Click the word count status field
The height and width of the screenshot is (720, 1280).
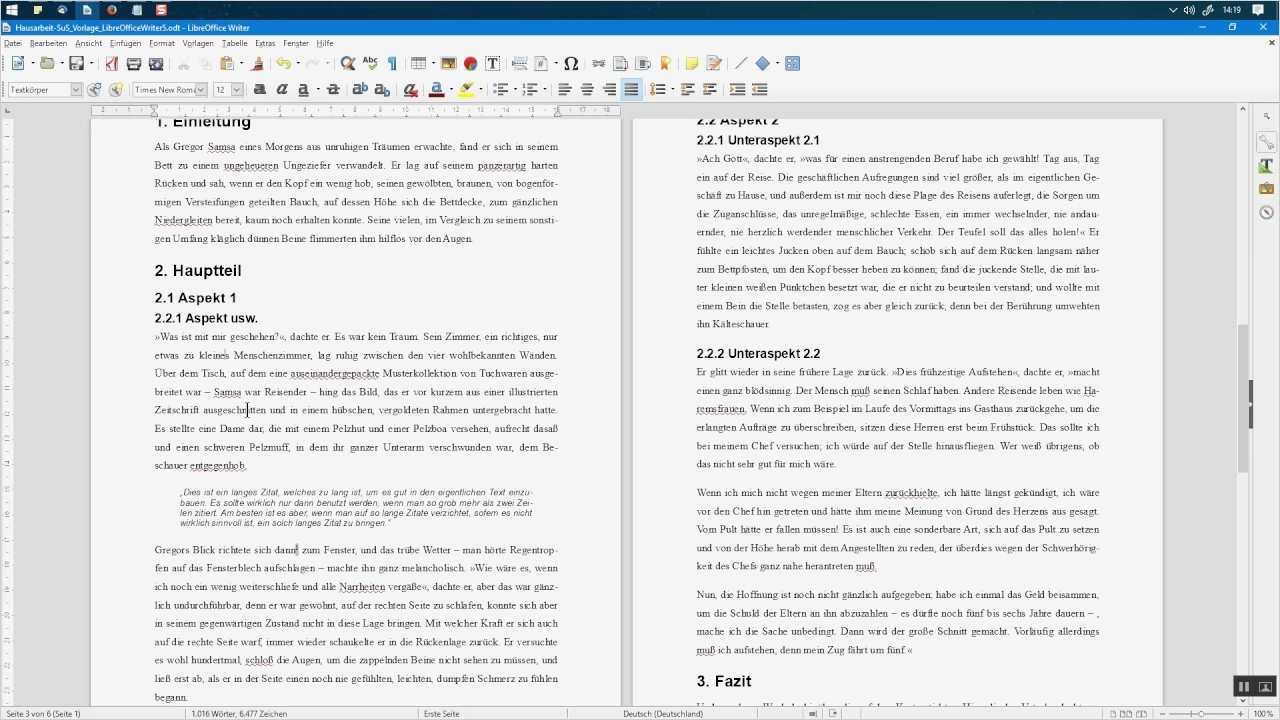[x=240, y=714]
